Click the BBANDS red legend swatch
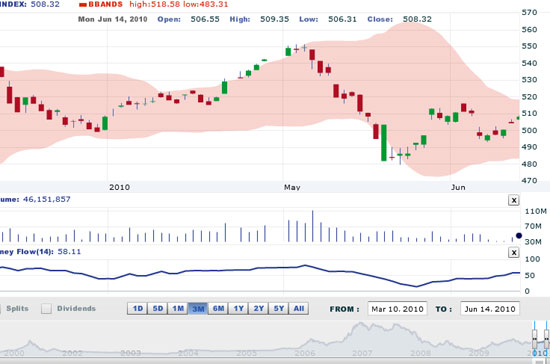The image size is (550, 364). (83, 5)
